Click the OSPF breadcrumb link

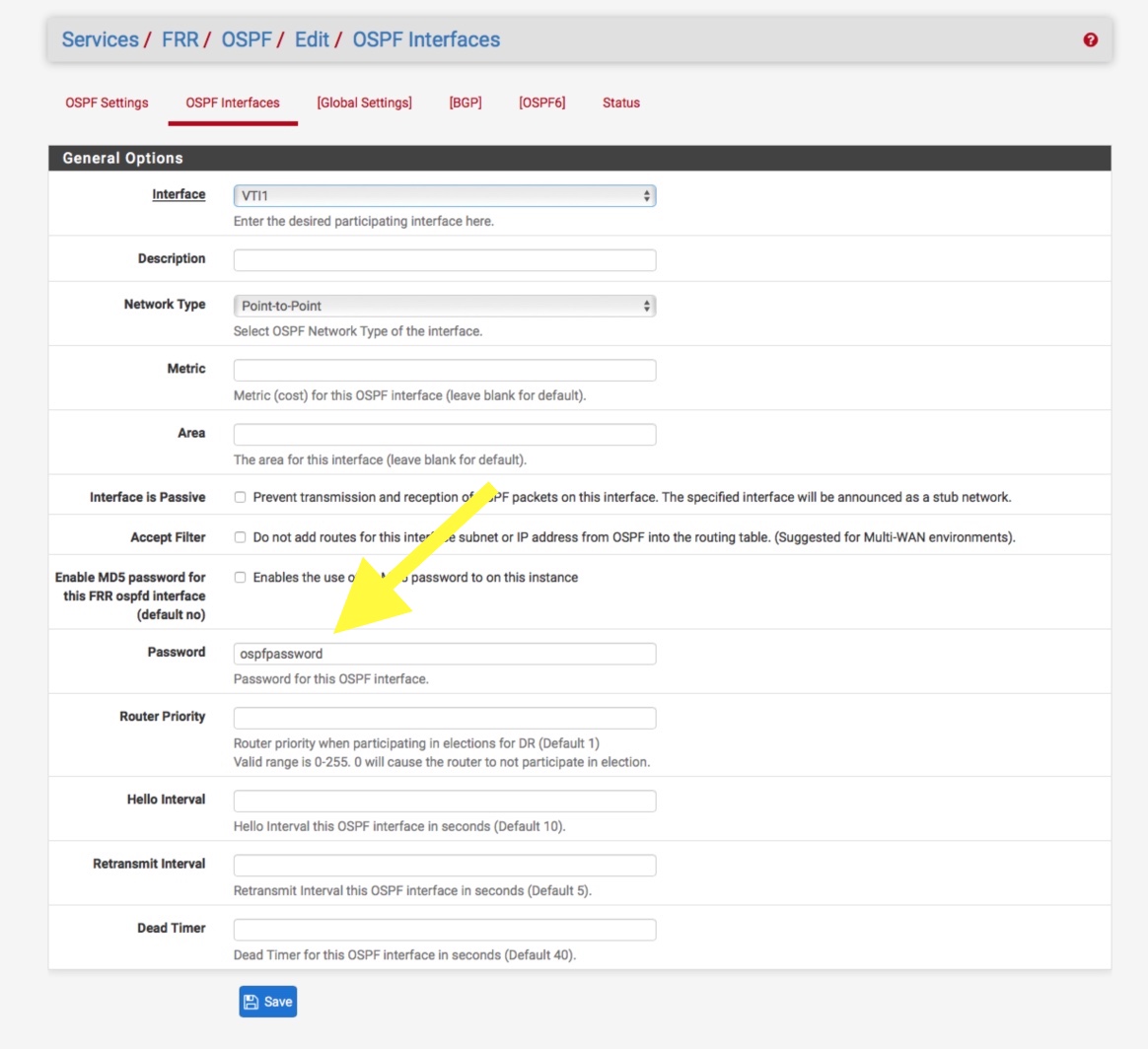coord(247,39)
